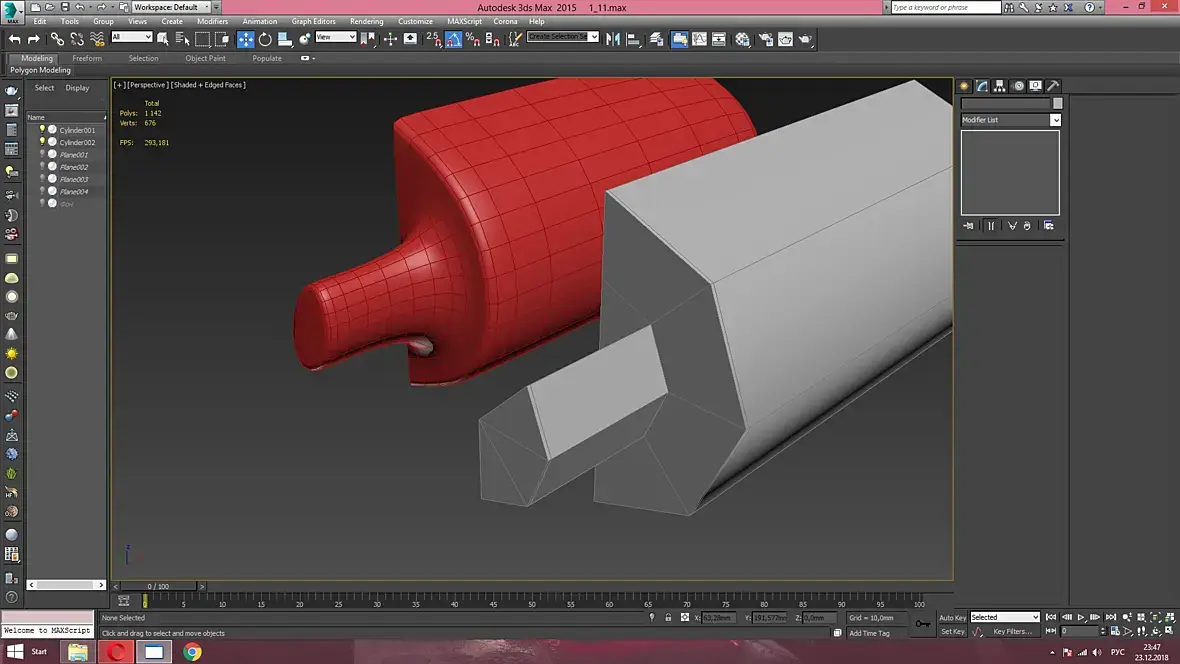This screenshot has height=664, width=1180.
Task: Activate the Select and Rotate tool
Action: click(x=265, y=39)
